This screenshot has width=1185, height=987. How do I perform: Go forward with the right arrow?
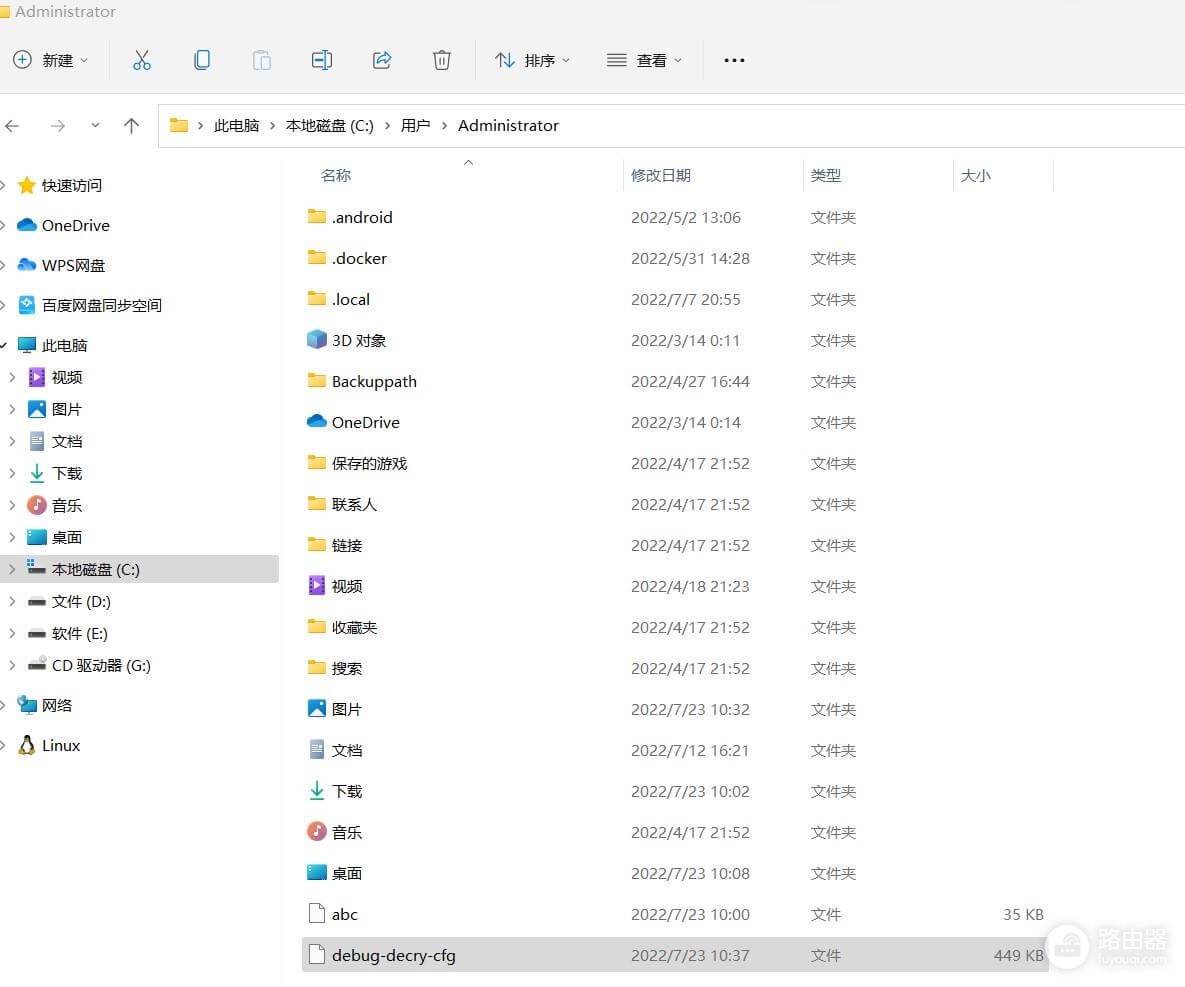pyautogui.click(x=57, y=126)
